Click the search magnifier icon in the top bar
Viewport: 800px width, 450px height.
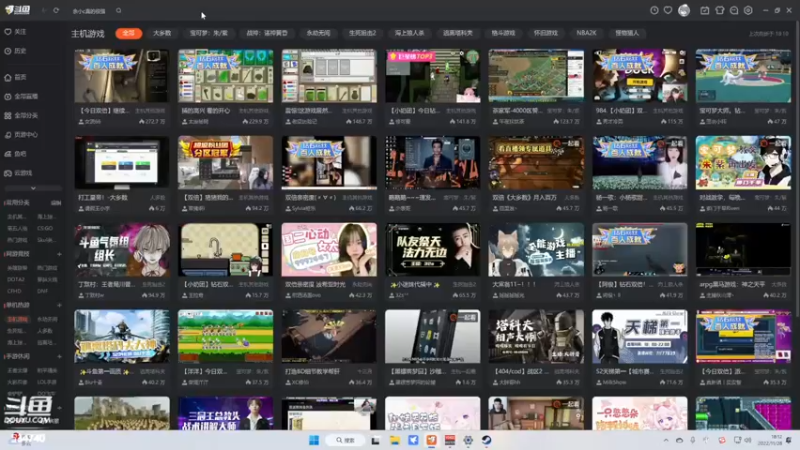[x=118, y=10]
